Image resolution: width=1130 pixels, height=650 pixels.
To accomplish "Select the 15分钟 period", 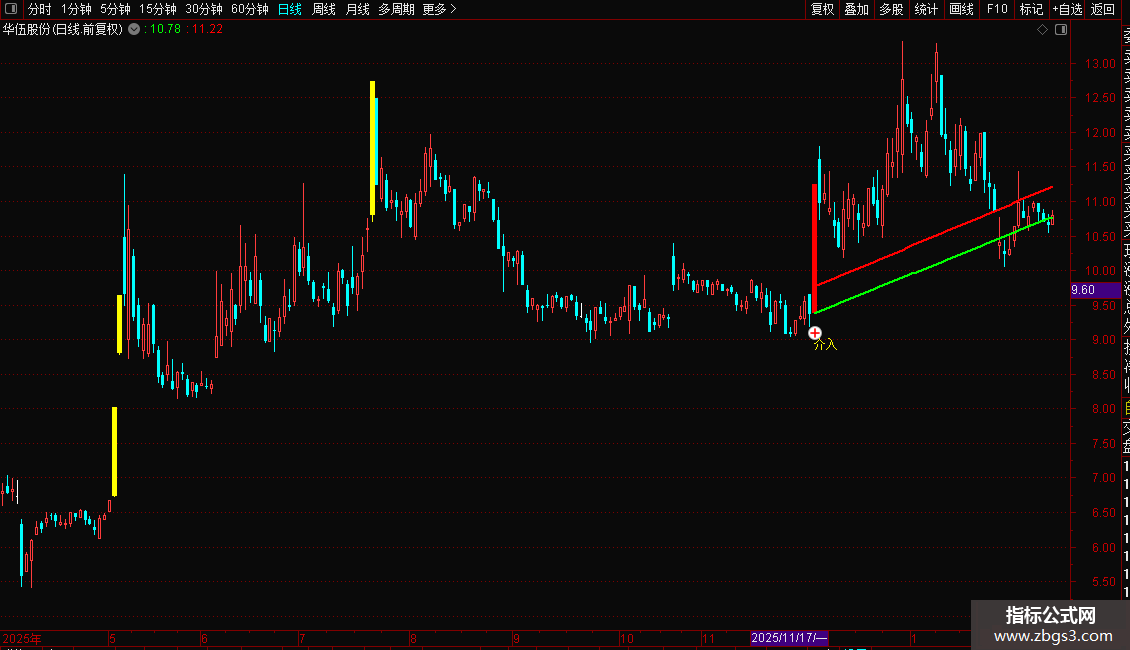I will point(158,9).
